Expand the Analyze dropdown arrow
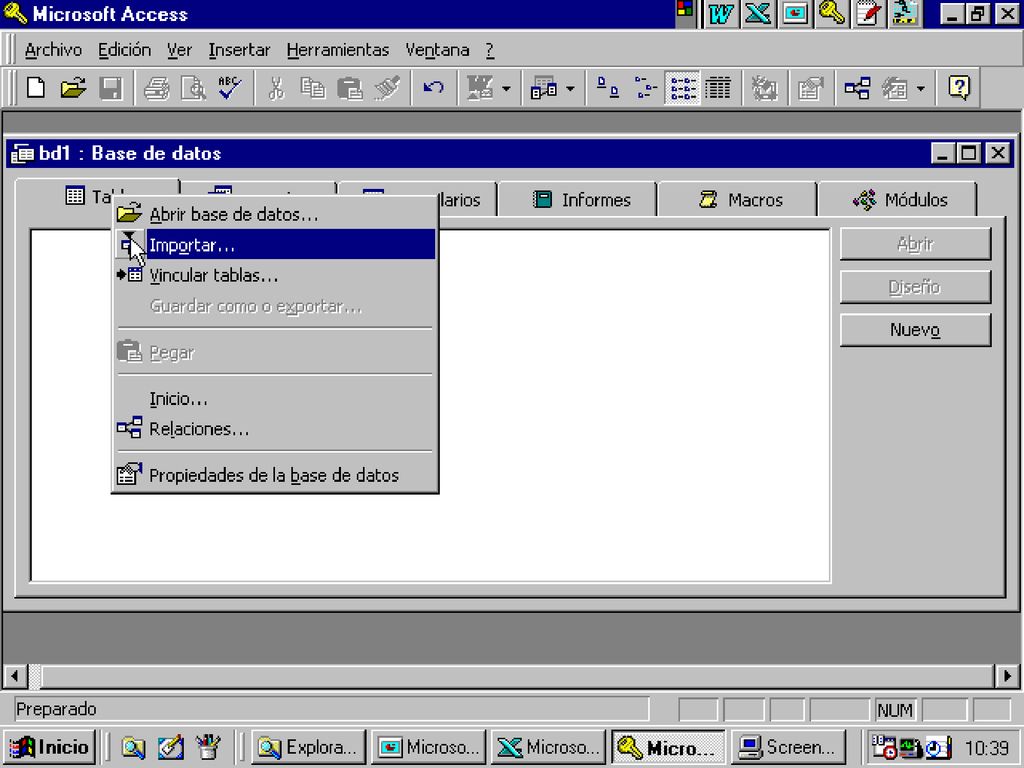The width and height of the screenshot is (1024, 768). click(570, 88)
